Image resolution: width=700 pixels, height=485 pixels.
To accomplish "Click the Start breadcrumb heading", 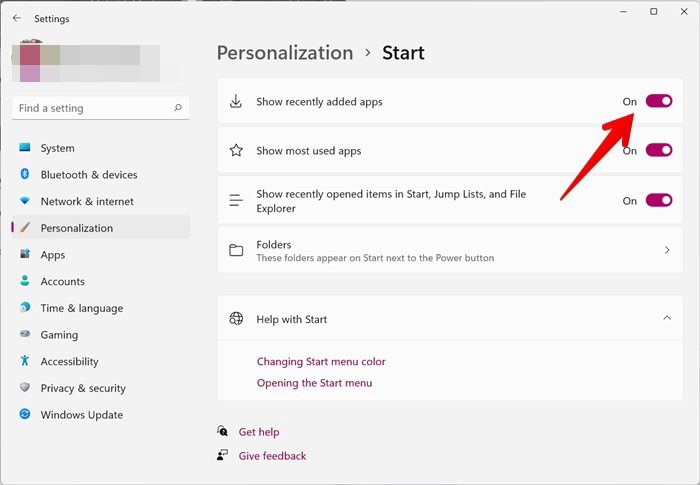I will click(x=403, y=53).
